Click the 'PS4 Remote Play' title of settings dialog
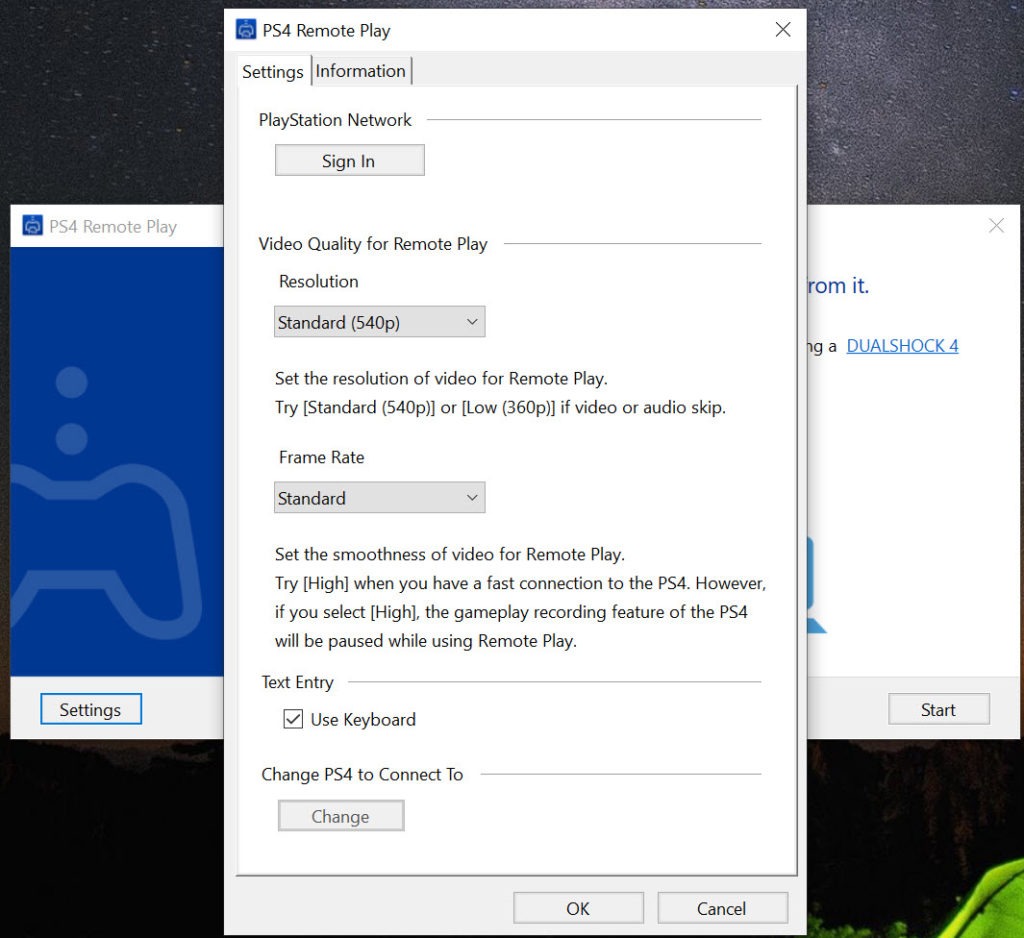Screen dimensions: 1024x938 [327, 31]
